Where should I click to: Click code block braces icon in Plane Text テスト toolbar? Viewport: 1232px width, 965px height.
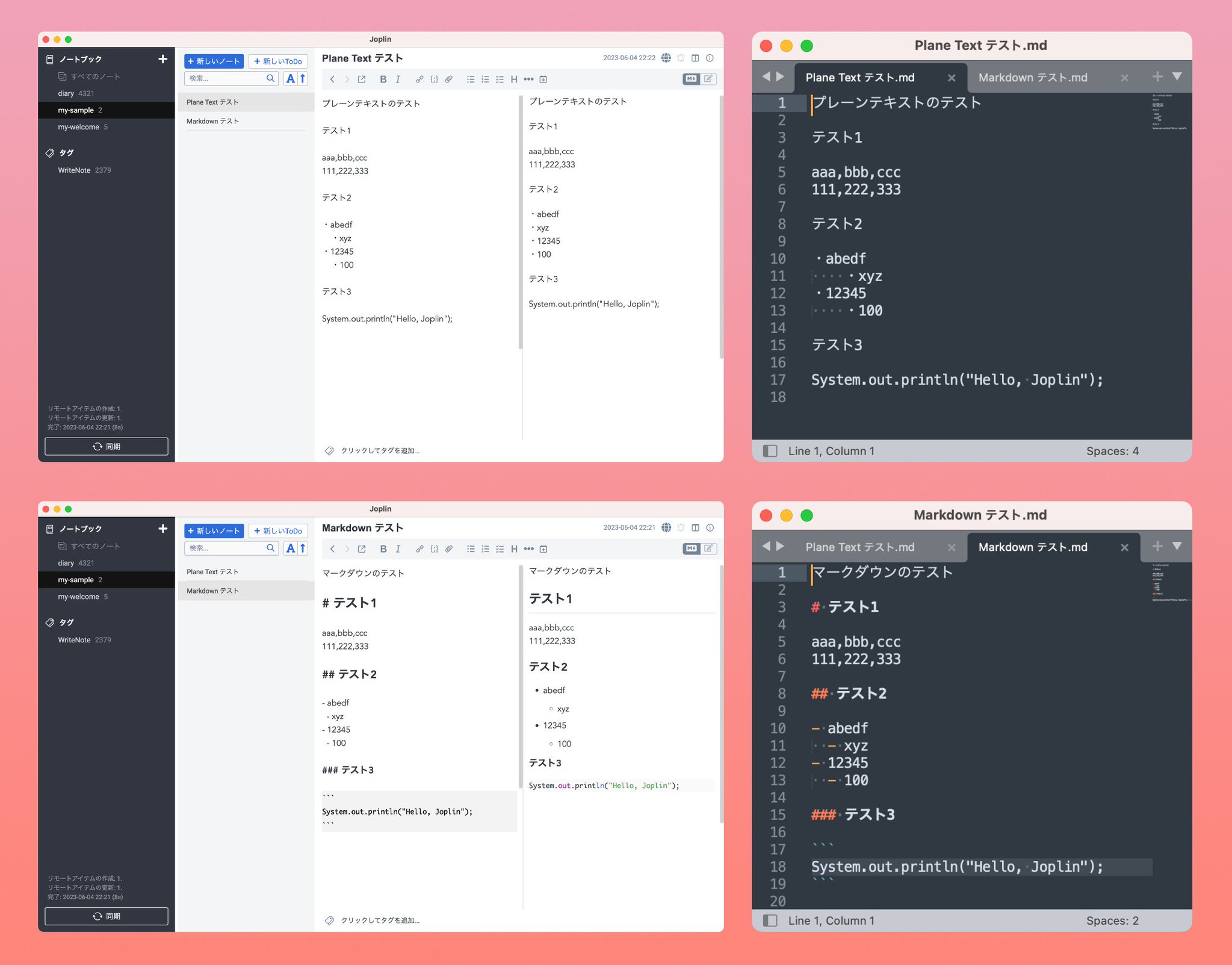(434, 79)
